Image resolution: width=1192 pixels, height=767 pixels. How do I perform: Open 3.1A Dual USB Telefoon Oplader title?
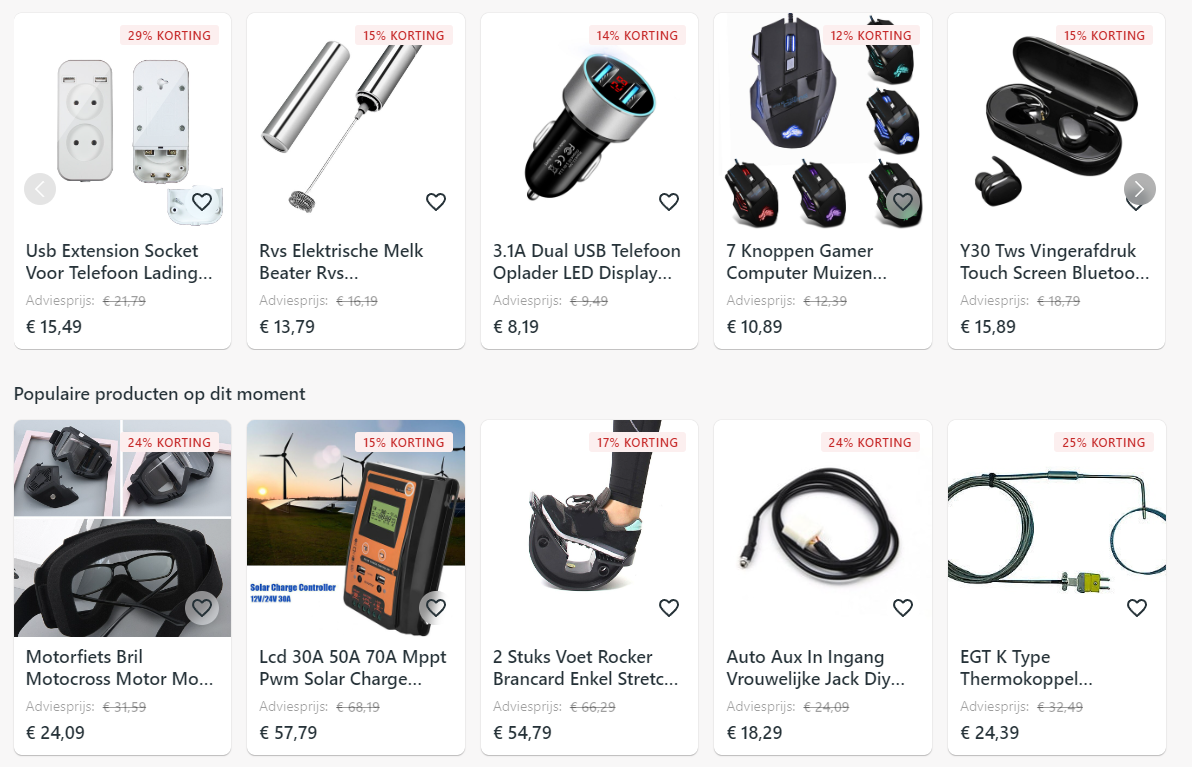[x=587, y=261]
